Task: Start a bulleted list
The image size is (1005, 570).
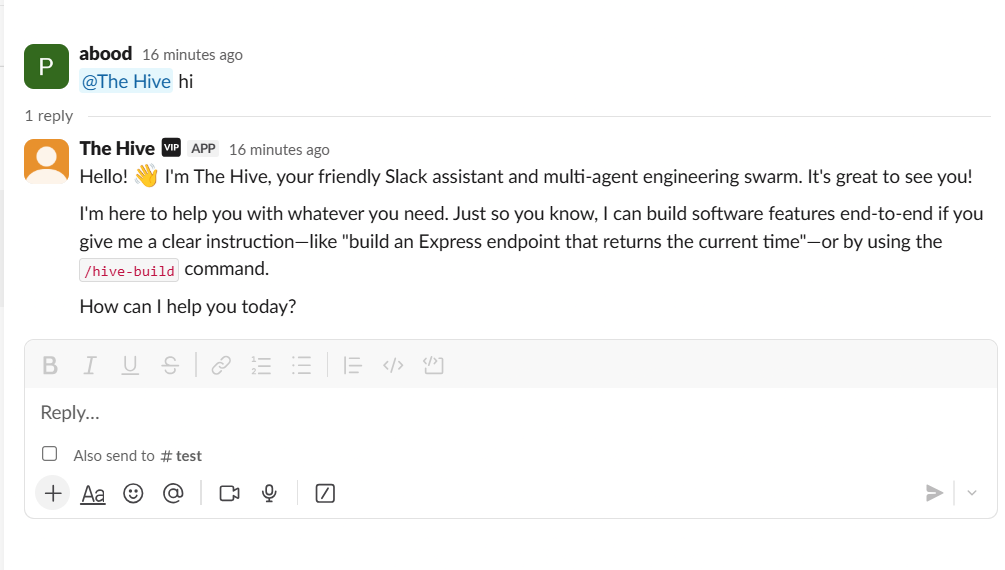Action: point(301,365)
